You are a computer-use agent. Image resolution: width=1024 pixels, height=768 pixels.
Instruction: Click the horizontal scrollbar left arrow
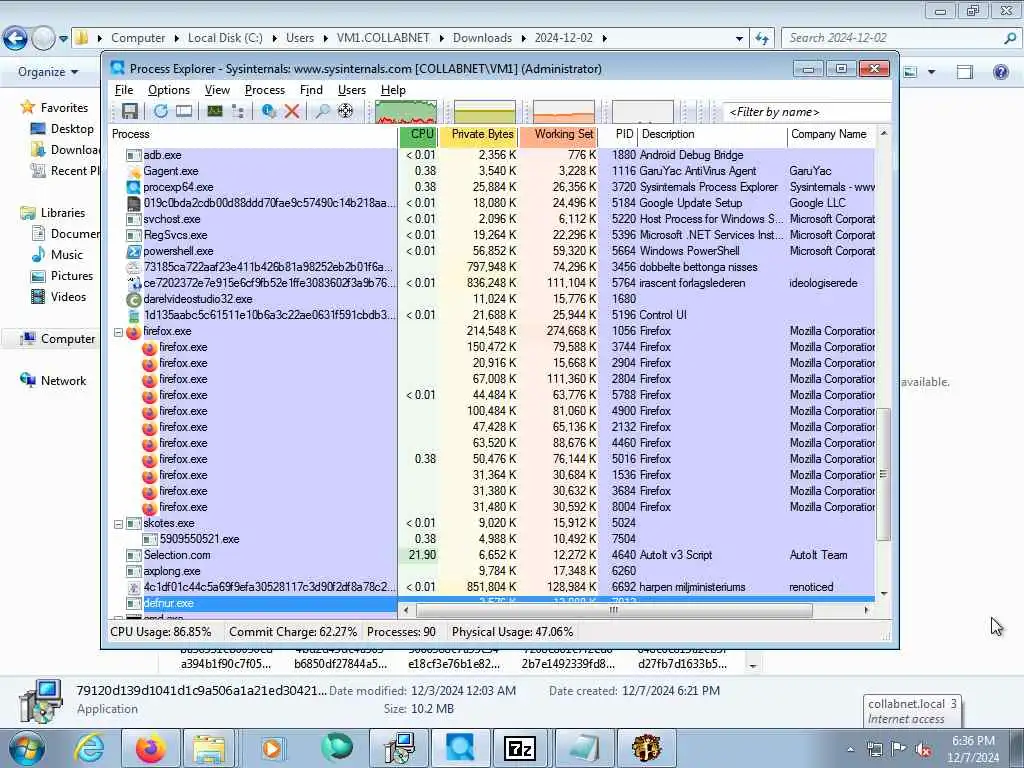406,610
